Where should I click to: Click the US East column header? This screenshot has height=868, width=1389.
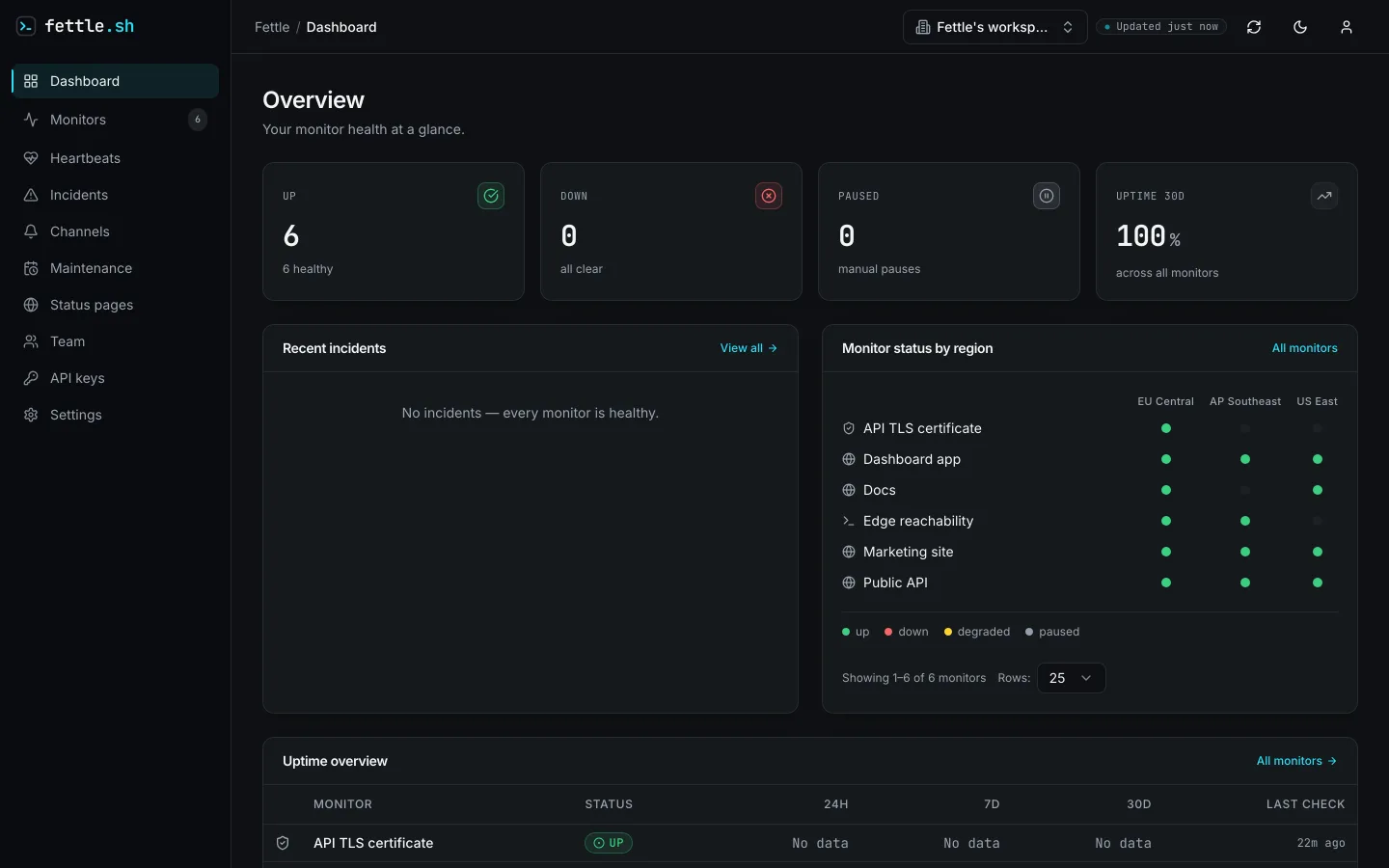[x=1317, y=401]
